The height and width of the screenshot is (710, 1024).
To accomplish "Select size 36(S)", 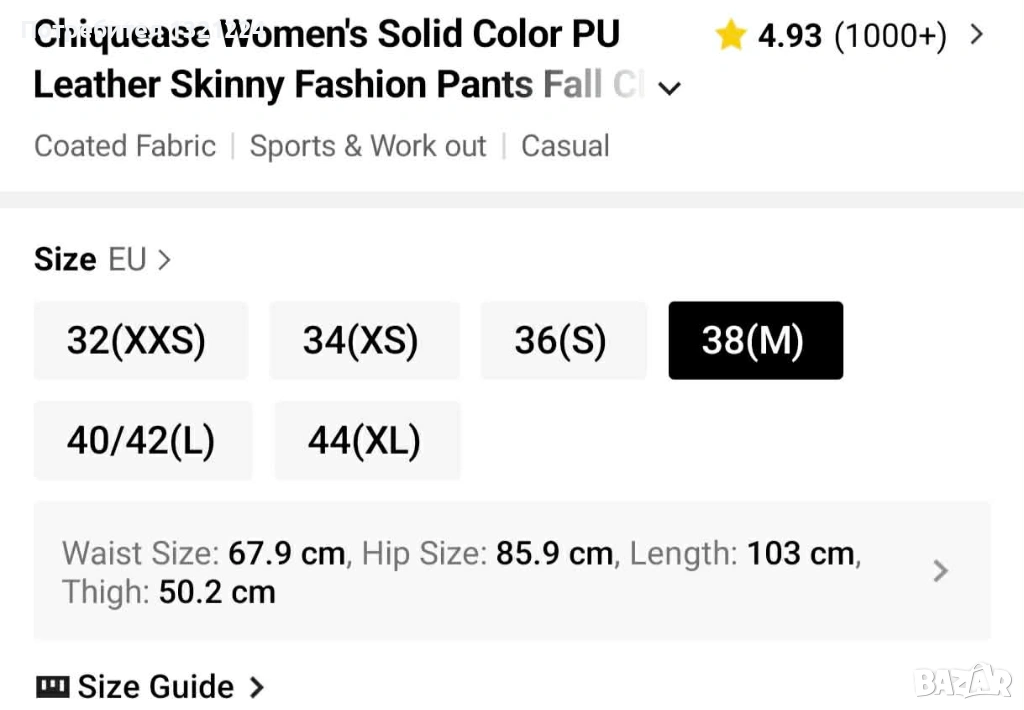I will [560, 341].
